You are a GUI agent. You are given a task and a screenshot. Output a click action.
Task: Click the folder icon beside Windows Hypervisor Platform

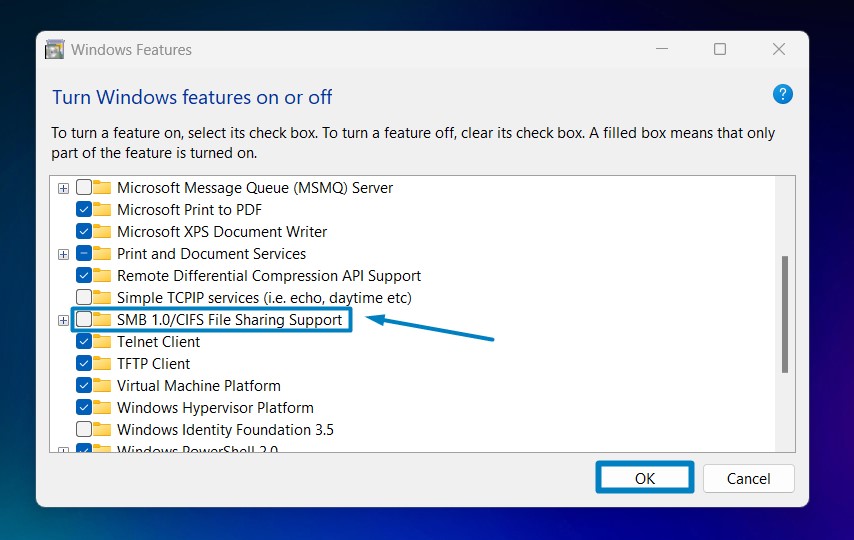pyautogui.click(x=102, y=407)
